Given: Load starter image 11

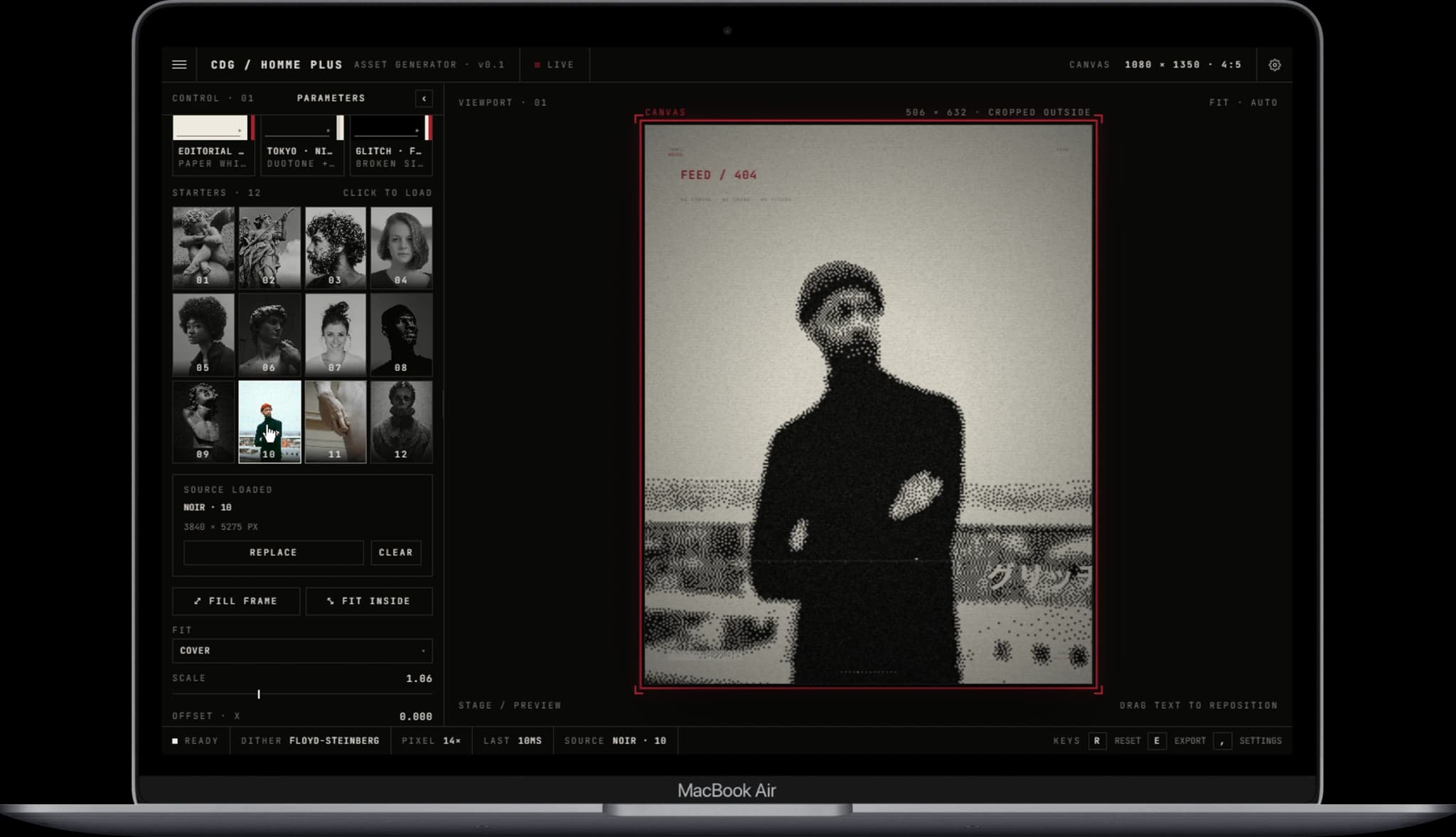Looking at the screenshot, I should (x=336, y=422).
